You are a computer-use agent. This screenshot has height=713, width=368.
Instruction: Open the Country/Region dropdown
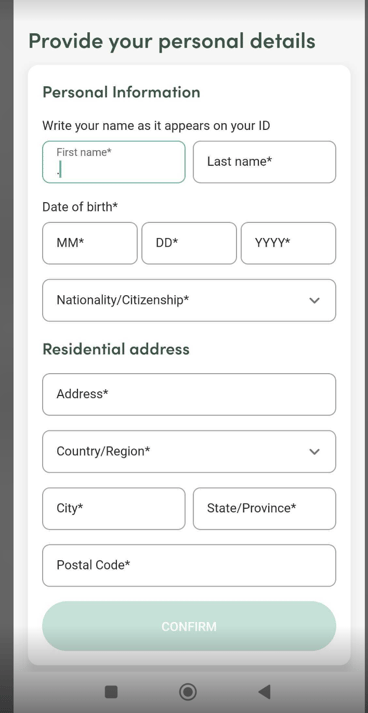(x=189, y=452)
